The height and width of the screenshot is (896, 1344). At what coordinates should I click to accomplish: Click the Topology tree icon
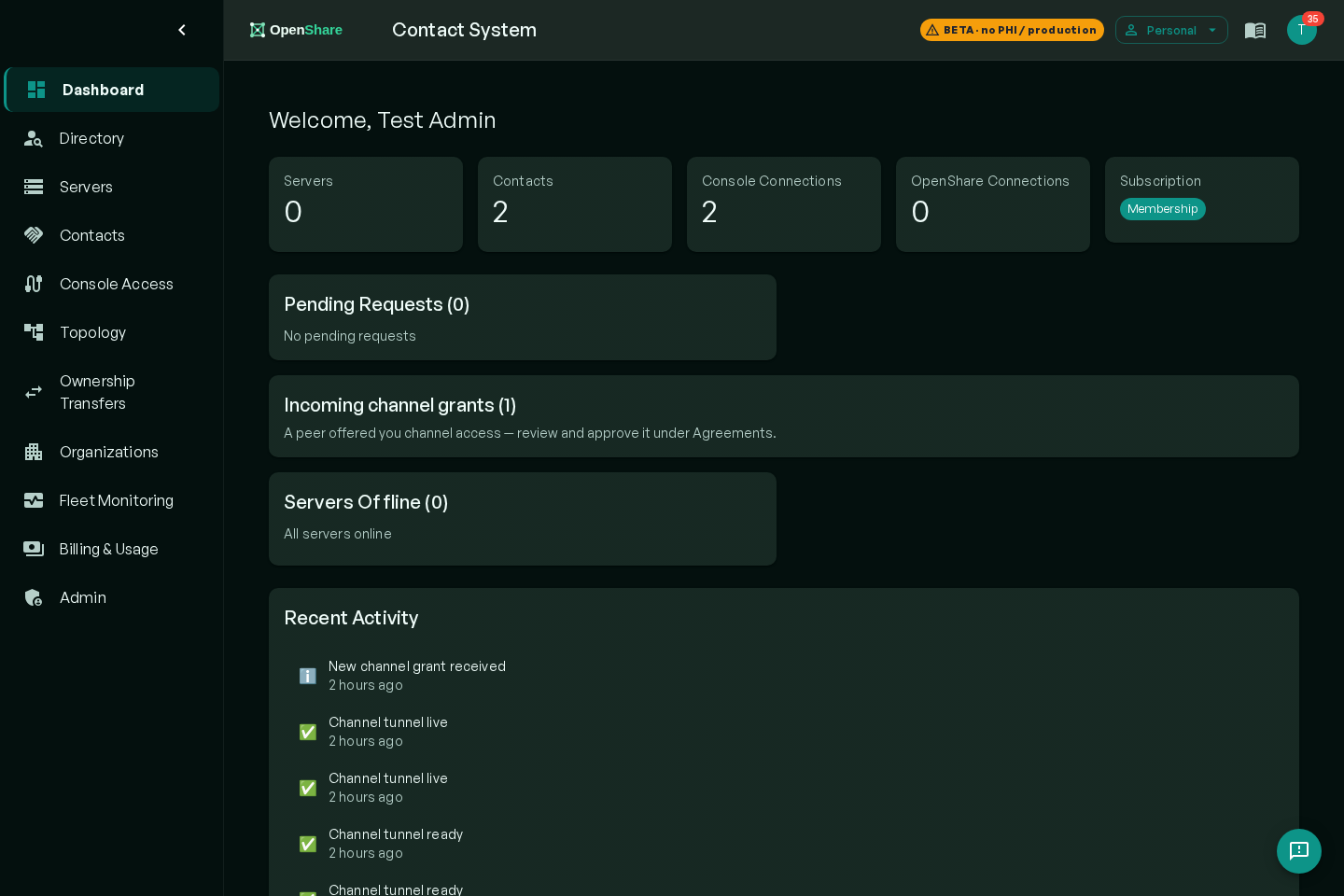pyautogui.click(x=34, y=332)
